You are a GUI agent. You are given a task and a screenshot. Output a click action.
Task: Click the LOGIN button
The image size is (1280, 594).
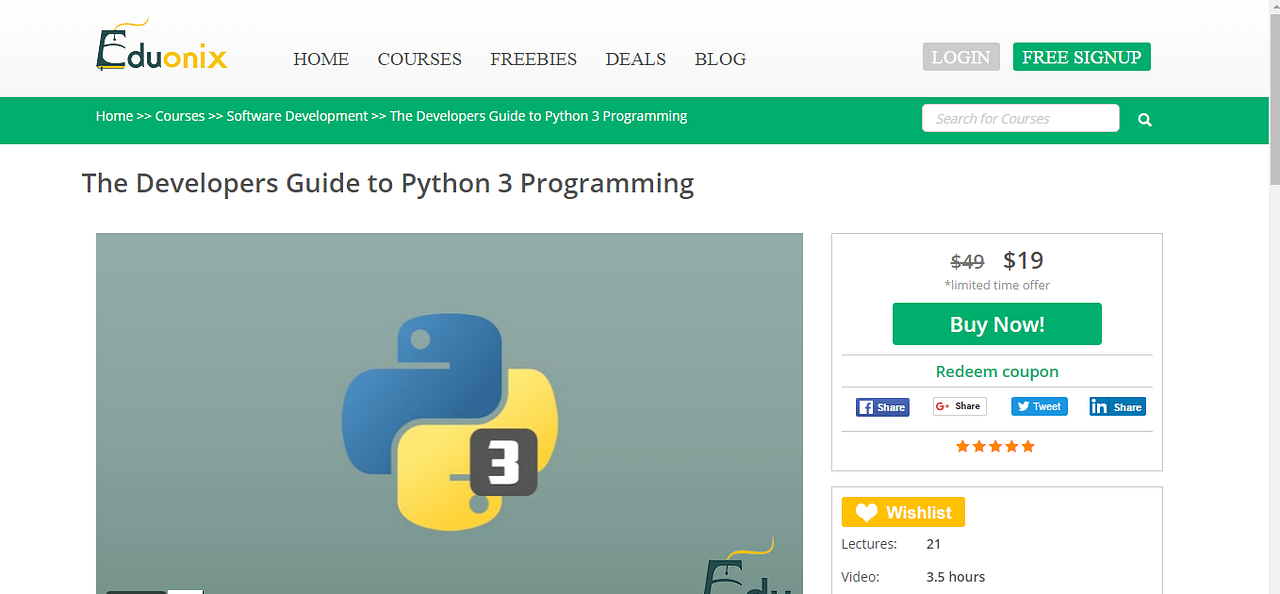pos(960,56)
